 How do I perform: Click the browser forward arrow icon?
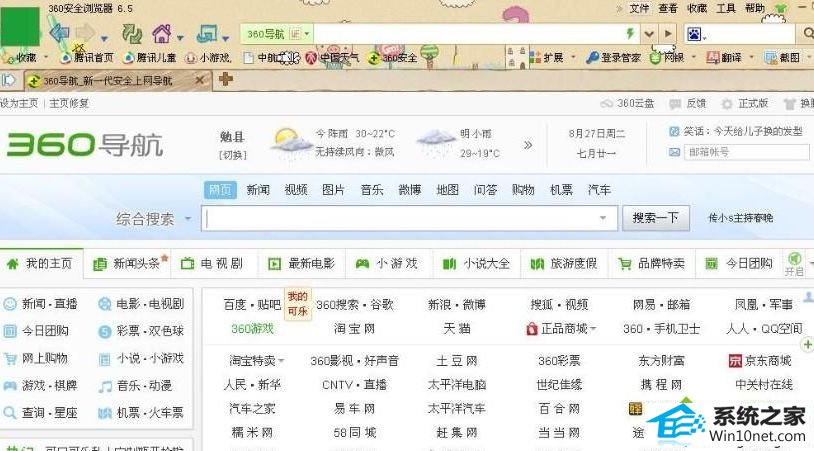click(x=86, y=34)
